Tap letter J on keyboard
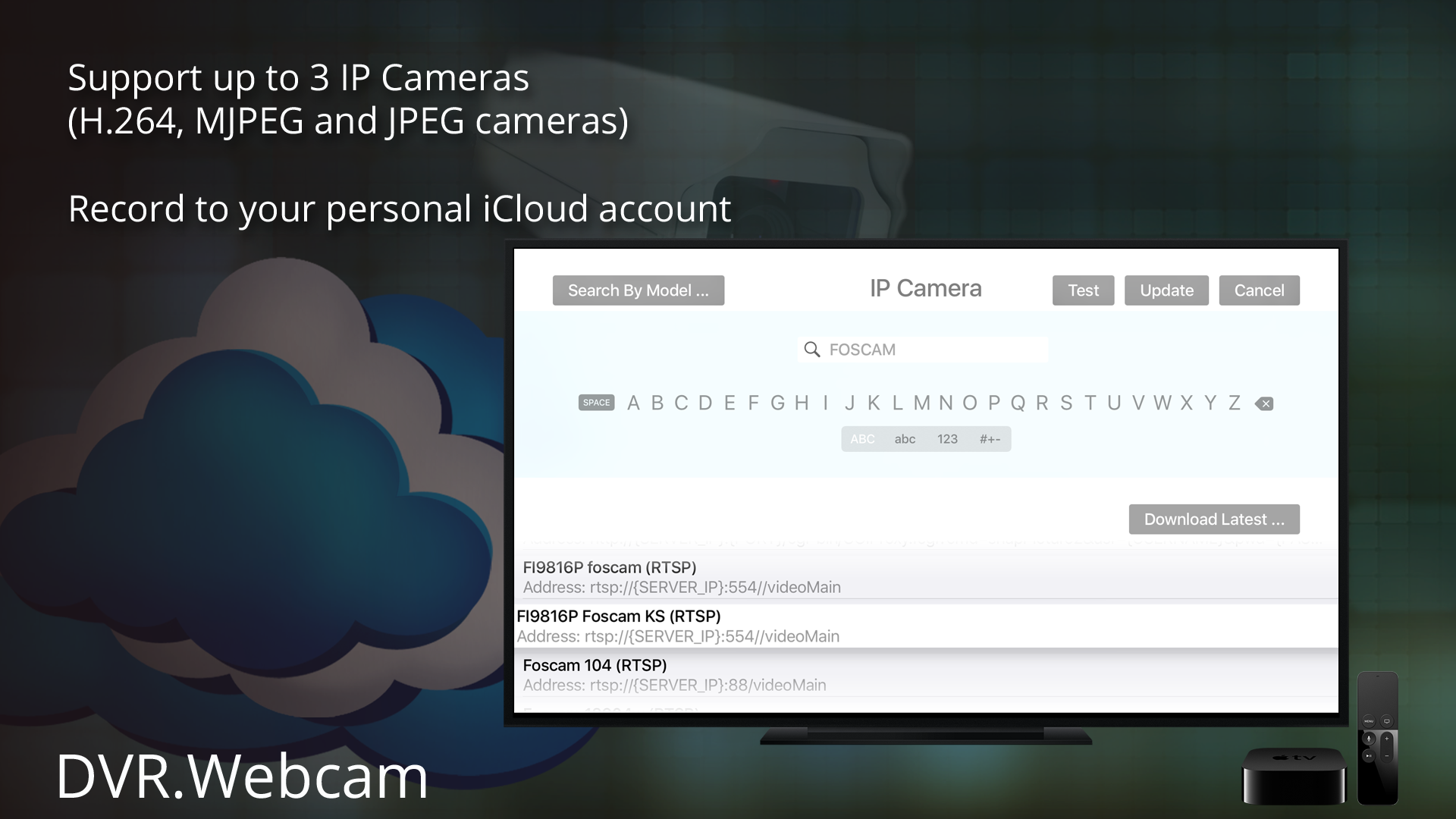Image resolution: width=1456 pixels, height=819 pixels. (x=849, y=403)
